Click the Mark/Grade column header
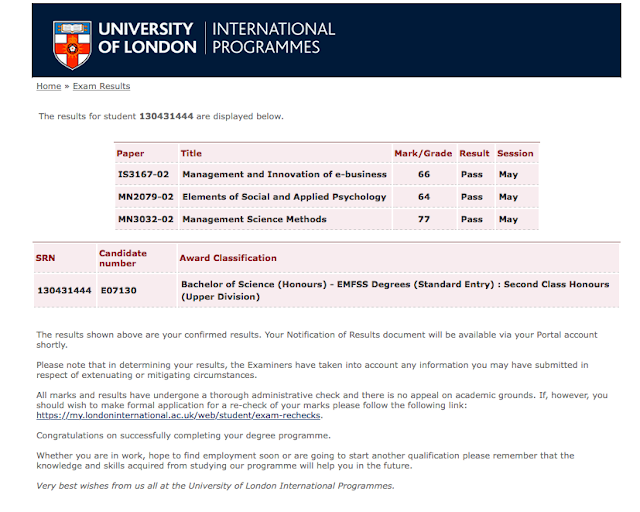The height and width of the screenshot is (512, 640). [423, 154]
